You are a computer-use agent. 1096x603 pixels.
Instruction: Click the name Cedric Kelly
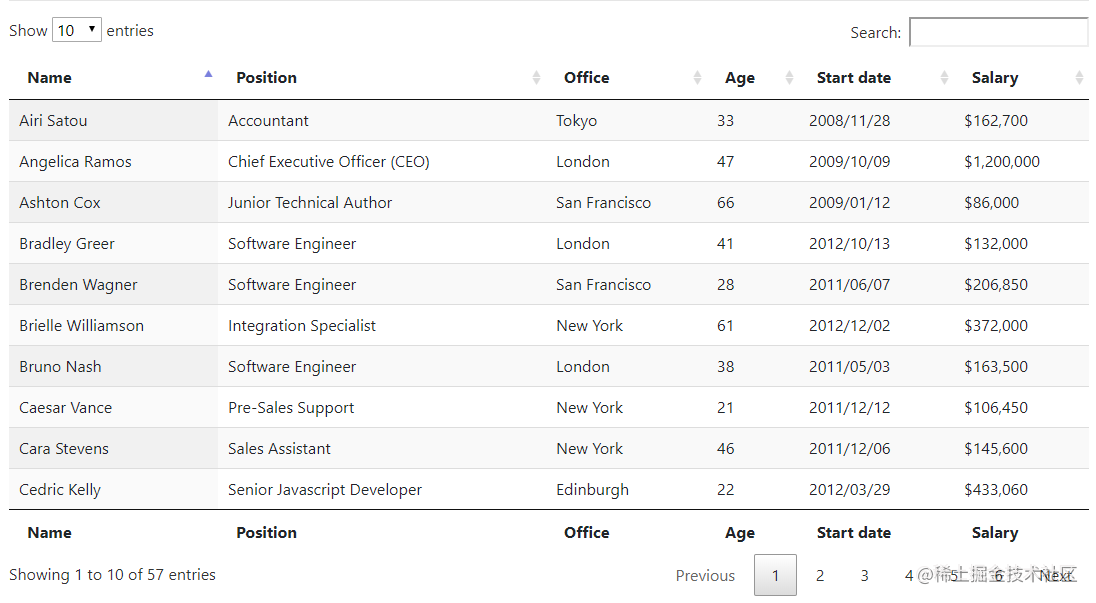click(x=60, y=490)
